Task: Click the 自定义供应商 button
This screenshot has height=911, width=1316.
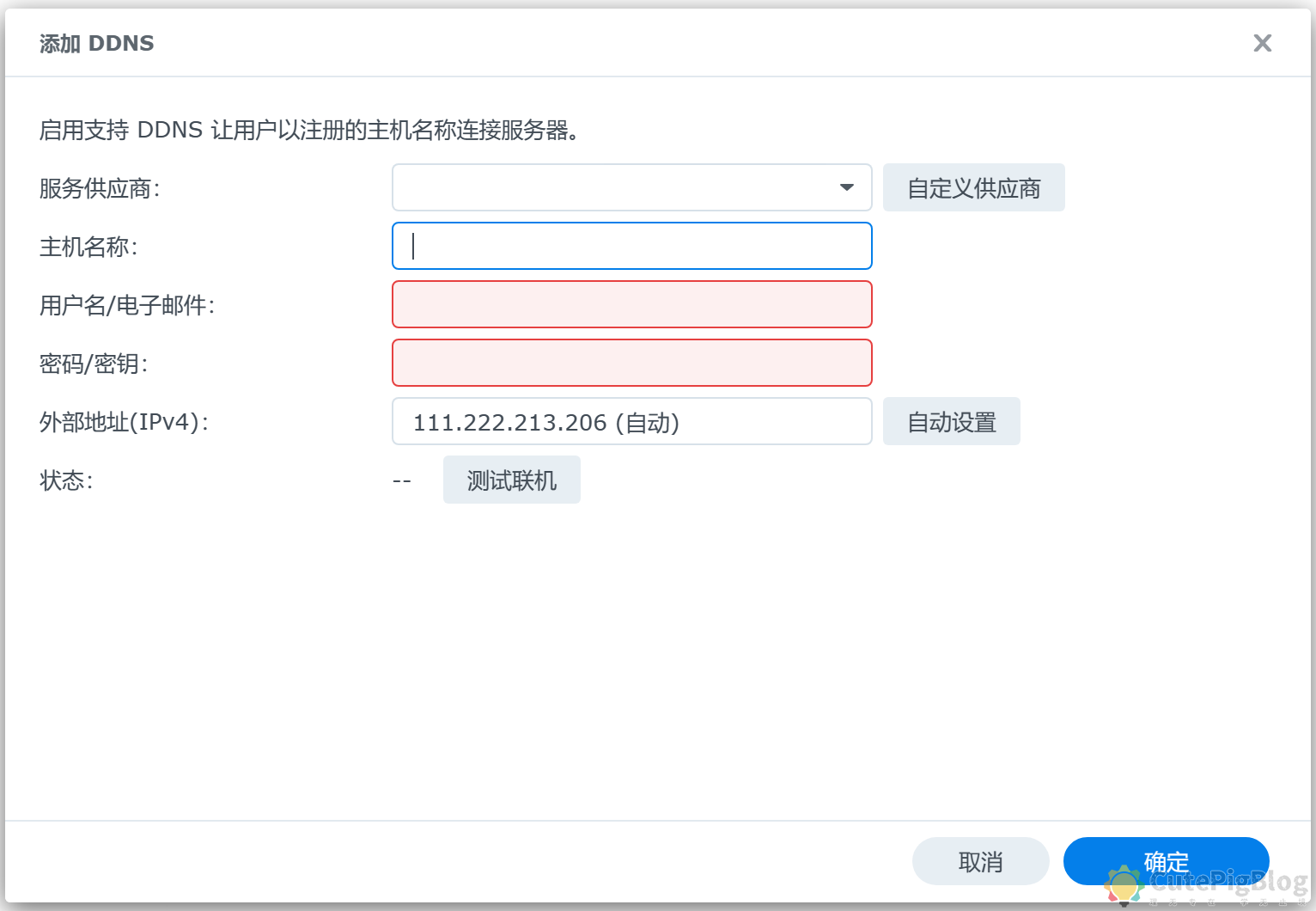Action: [x=973, y=187]
